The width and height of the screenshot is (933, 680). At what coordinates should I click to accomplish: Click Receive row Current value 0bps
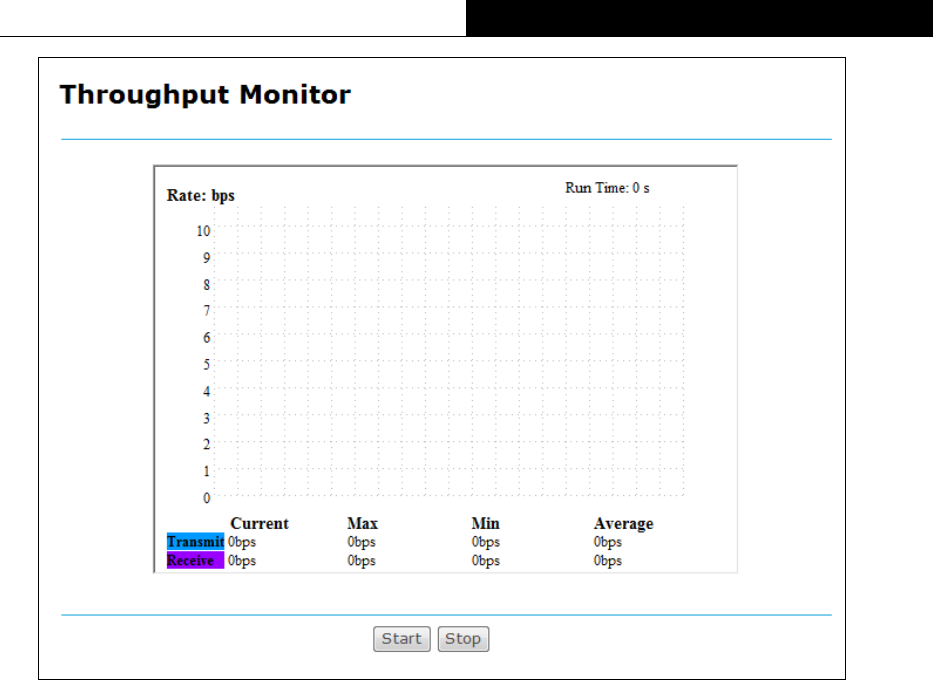[x=242, y=560]
